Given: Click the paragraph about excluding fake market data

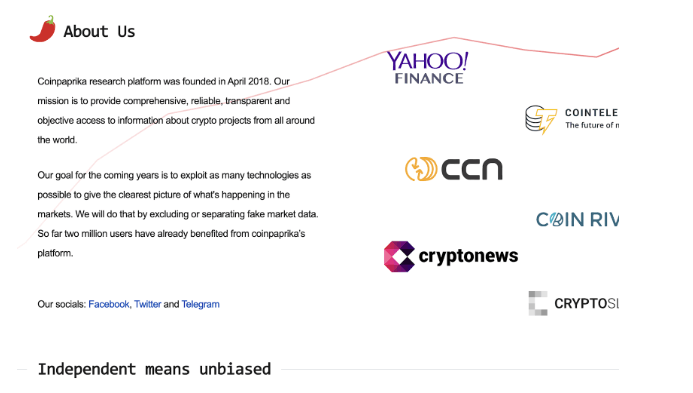Looking at the screenshot, I should coord(178,214).
